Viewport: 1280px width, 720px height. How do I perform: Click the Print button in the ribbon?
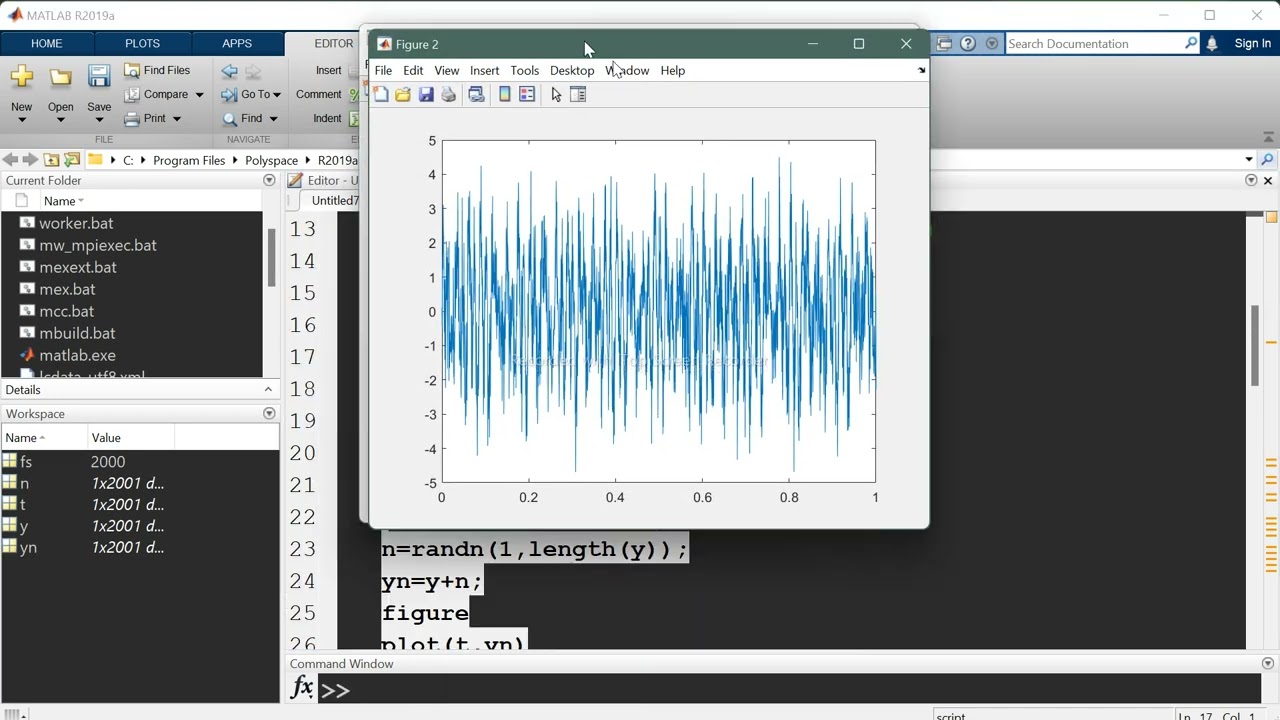145,118
